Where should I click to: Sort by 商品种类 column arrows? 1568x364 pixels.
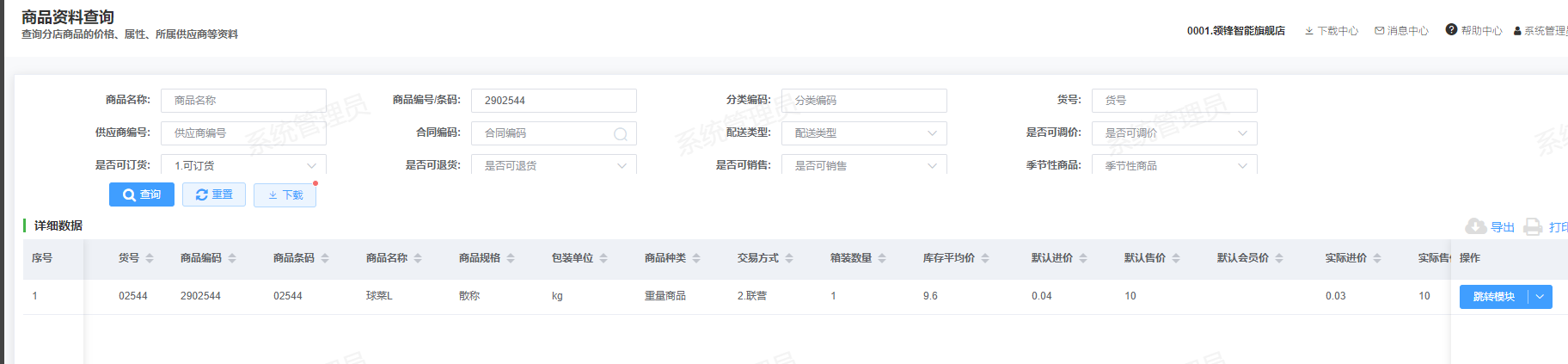696,258
